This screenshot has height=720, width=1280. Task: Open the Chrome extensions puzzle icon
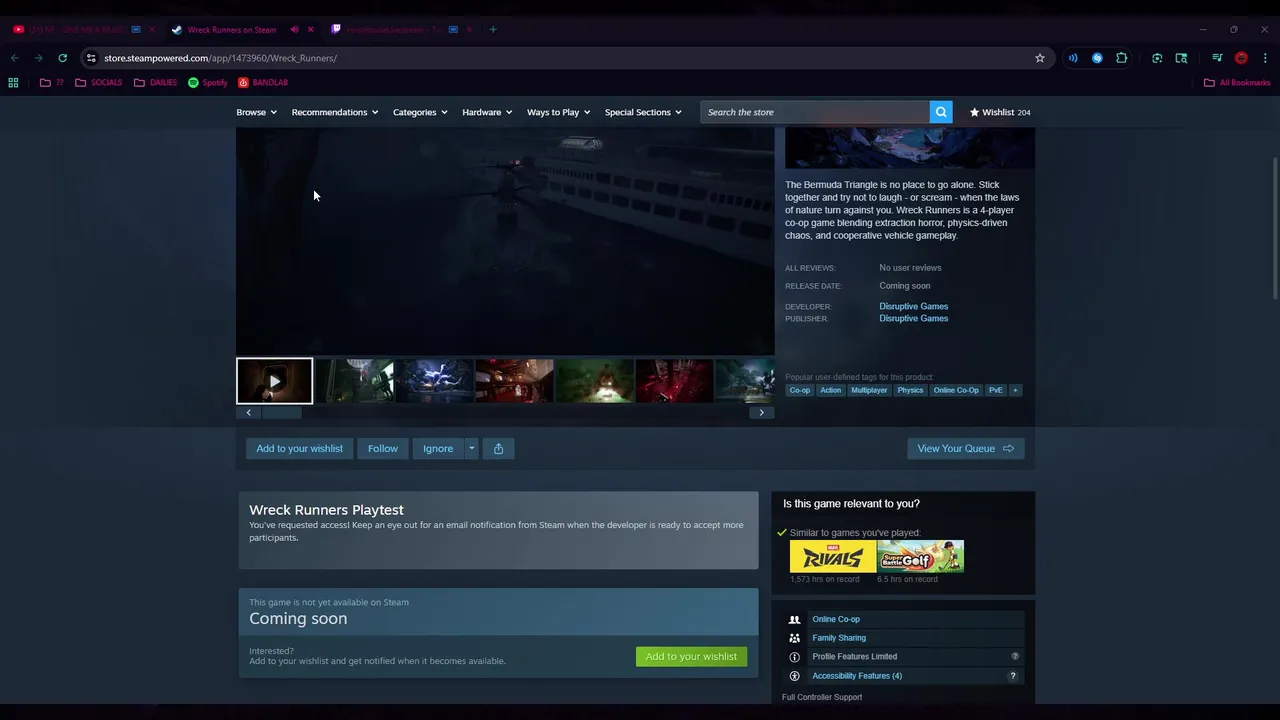[1121, 58]
